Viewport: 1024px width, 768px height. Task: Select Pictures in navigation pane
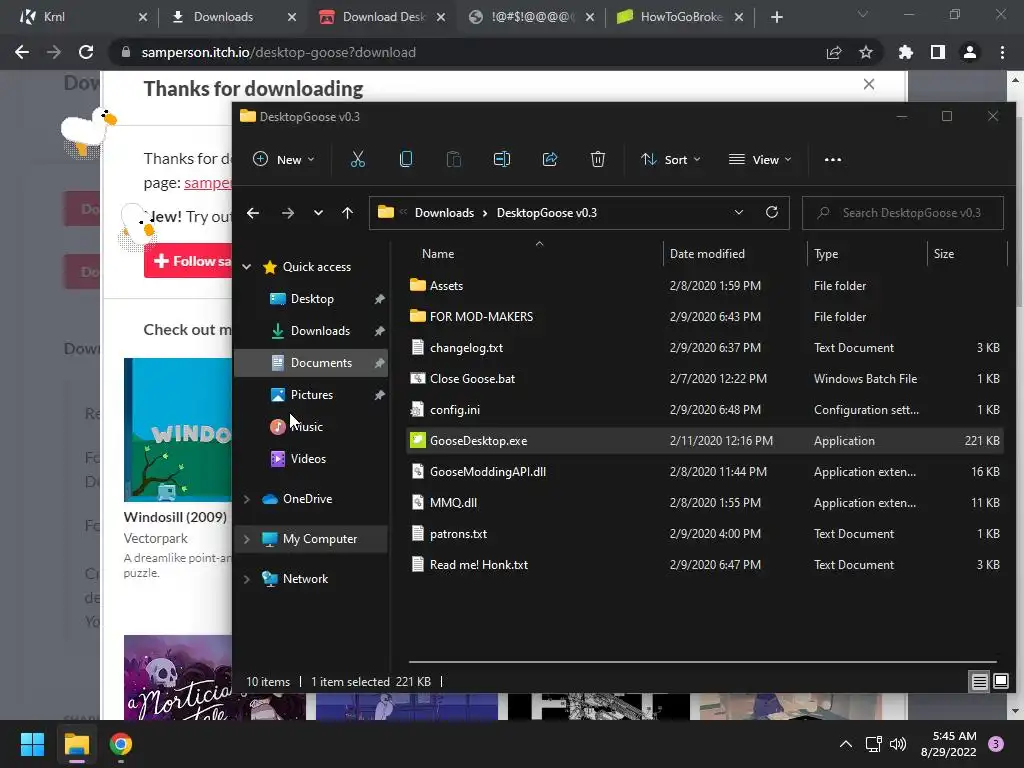(x=312, y=394)
